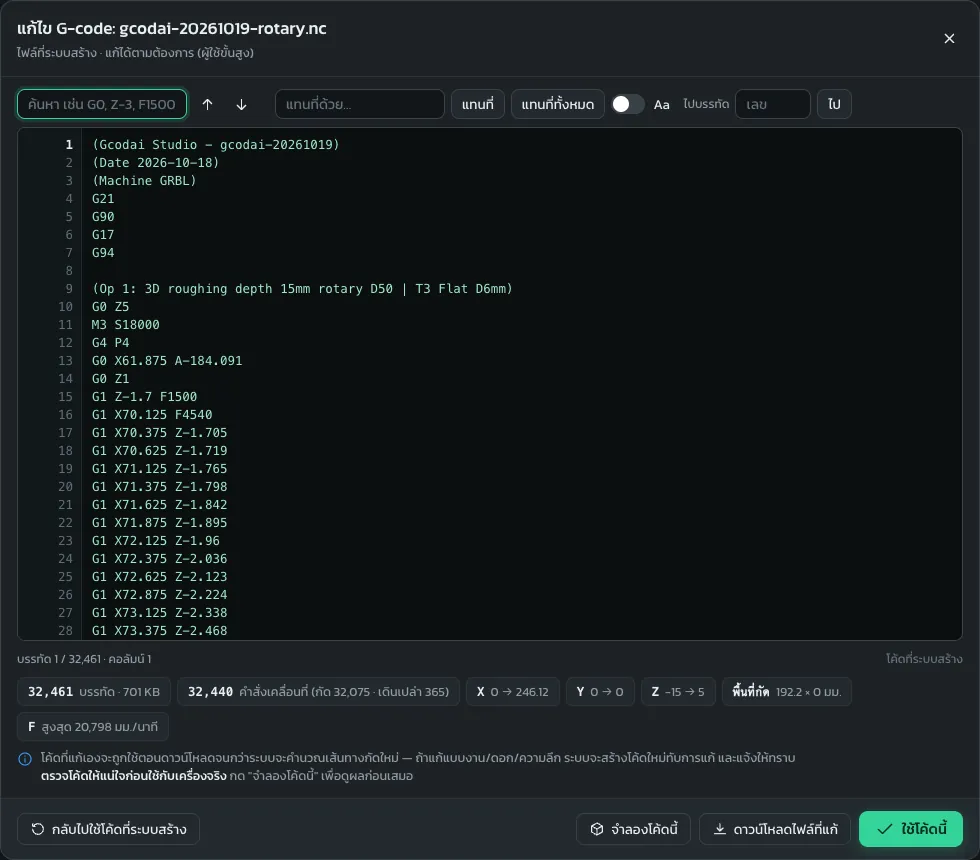Click line 'G0 X61.875 A-184.091'
This screenshot has width=980, height=860.
167,361
